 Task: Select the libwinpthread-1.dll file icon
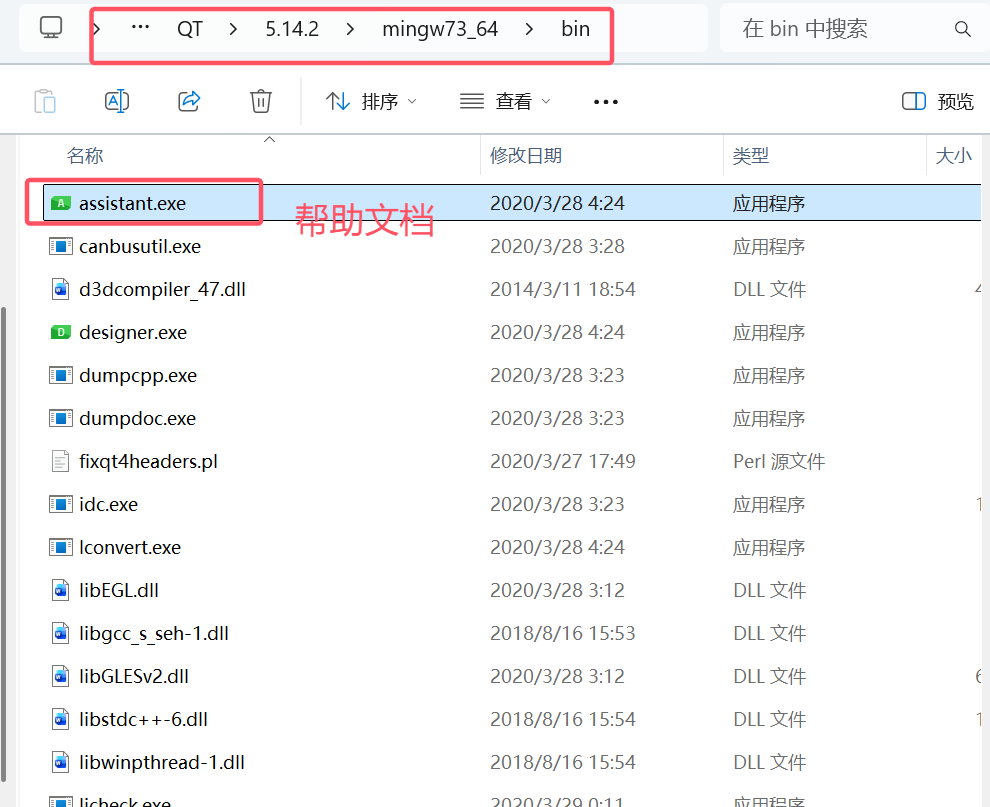point(61,762)
